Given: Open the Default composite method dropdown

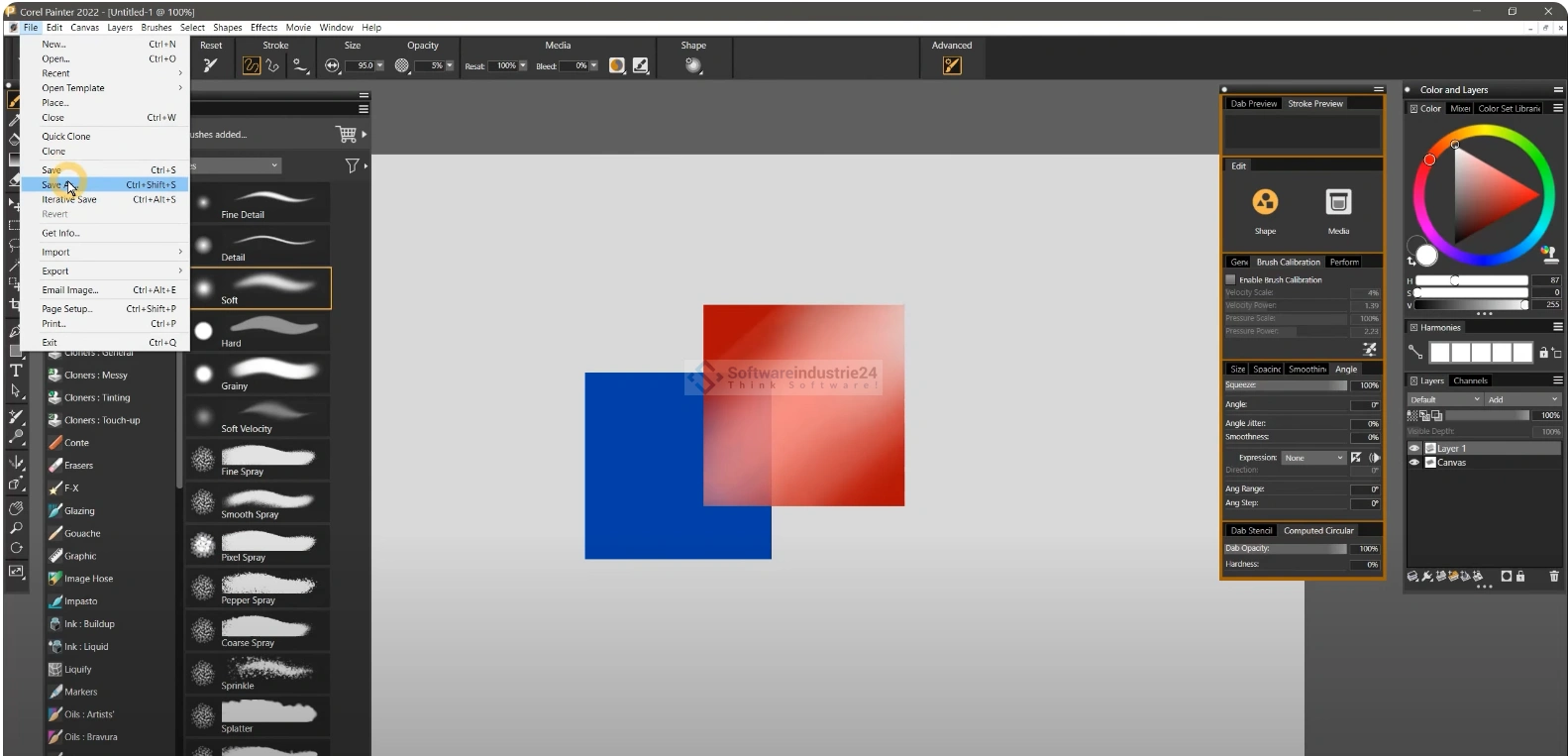Looking at the screenshot, I should pos(1444,399).
